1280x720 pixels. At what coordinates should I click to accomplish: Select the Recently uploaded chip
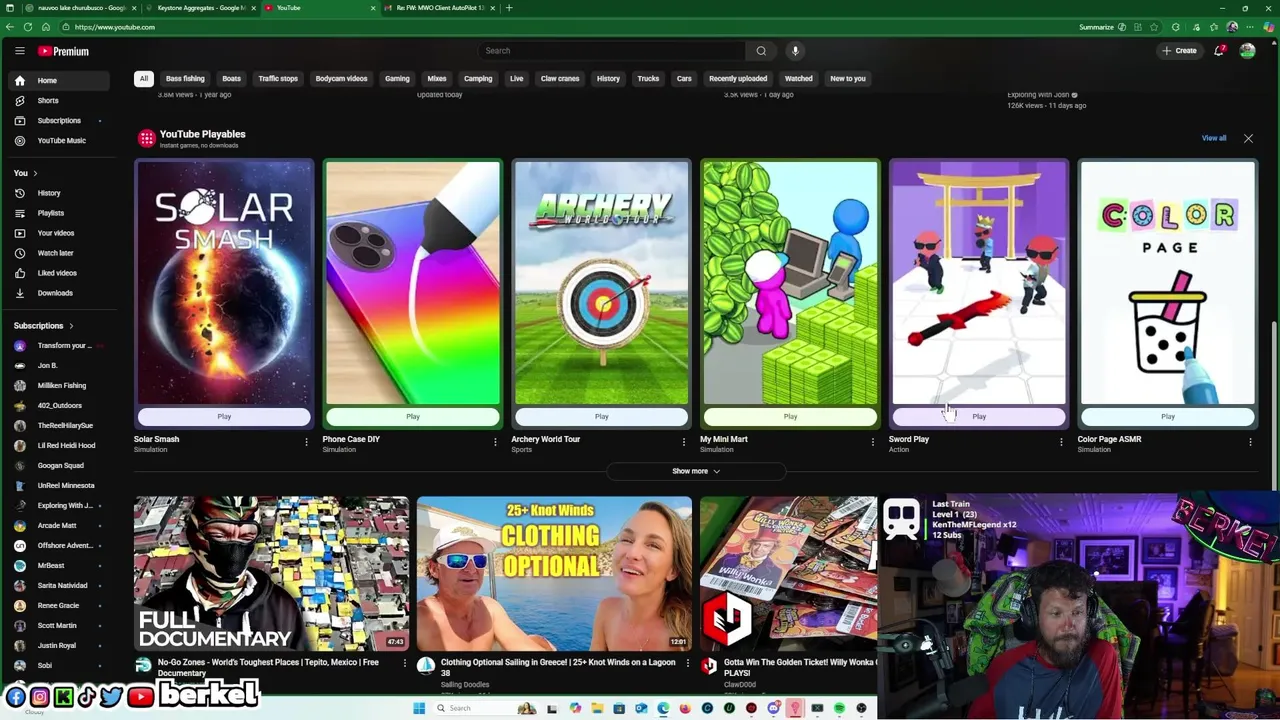[x=738, y=79]
